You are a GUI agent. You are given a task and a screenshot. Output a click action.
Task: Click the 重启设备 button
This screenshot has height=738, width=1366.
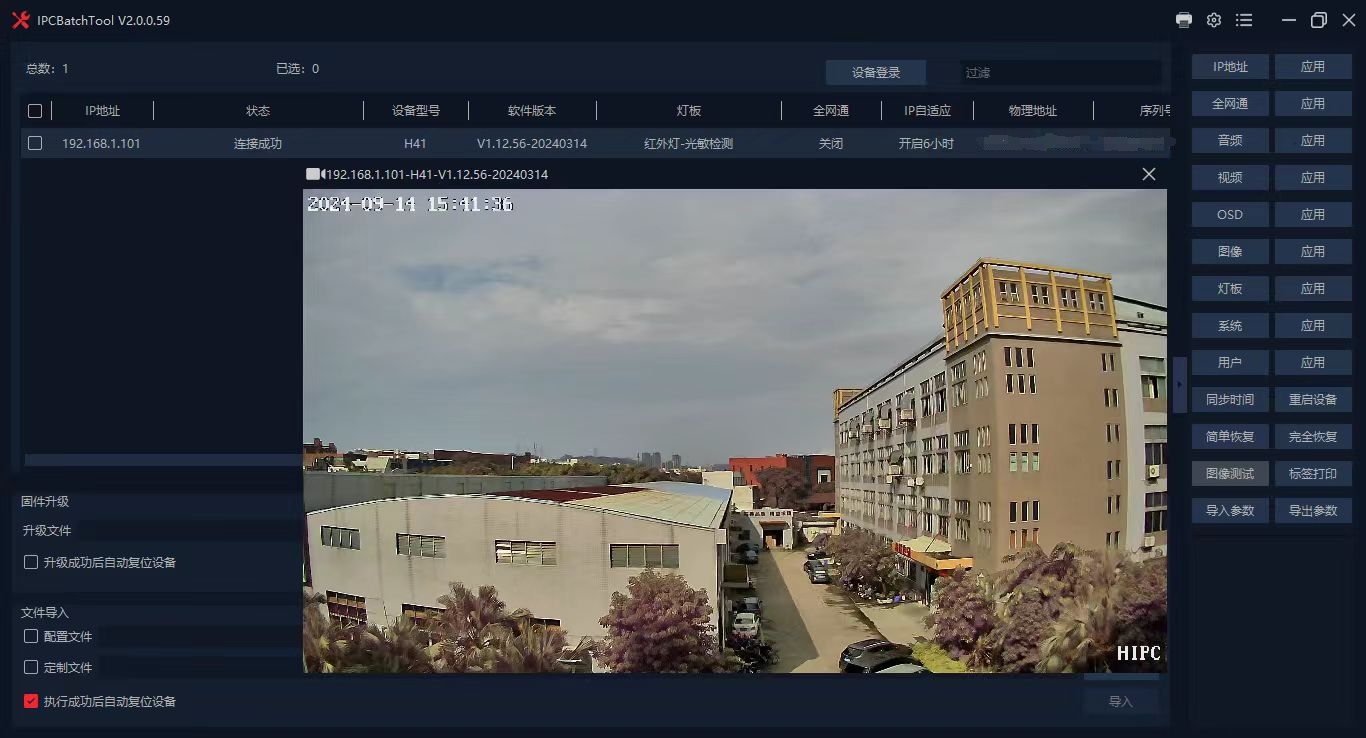[x=1312, y=399]
